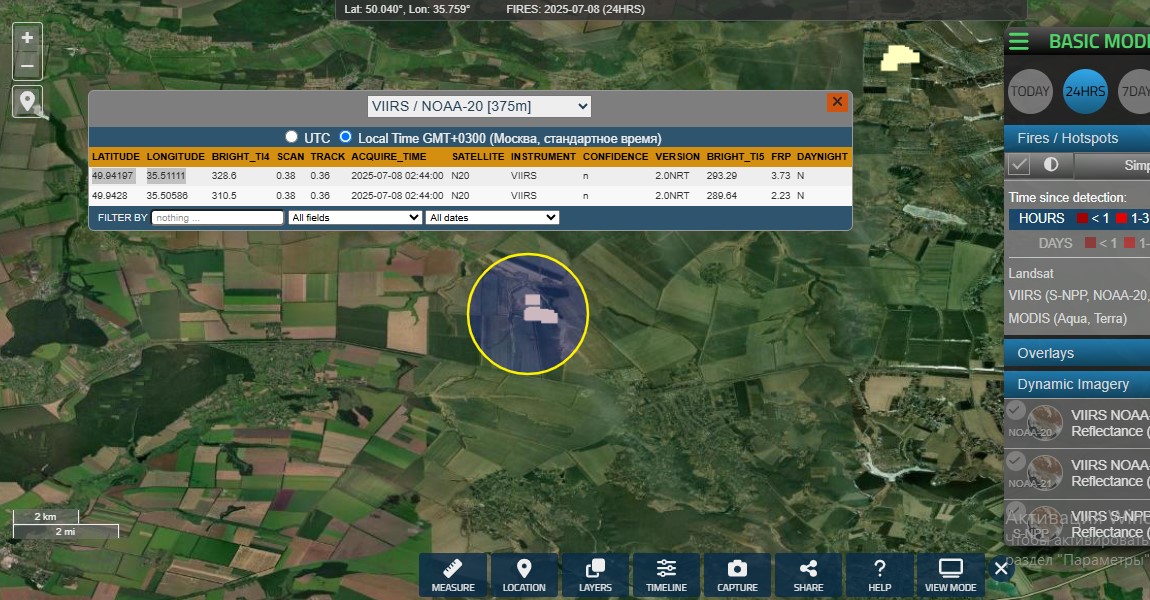Sort table by BRIGHT_TI4 column

click(241, 157)
